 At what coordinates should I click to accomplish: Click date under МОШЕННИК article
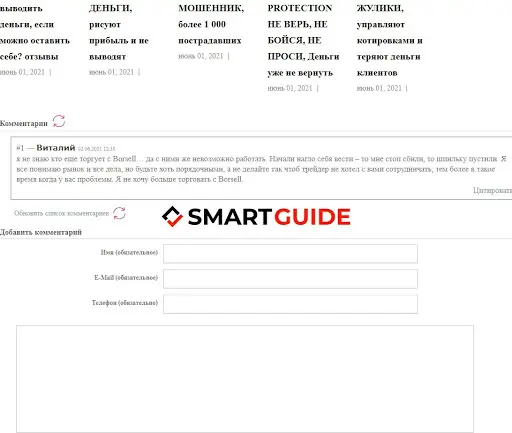coord(201,56)
